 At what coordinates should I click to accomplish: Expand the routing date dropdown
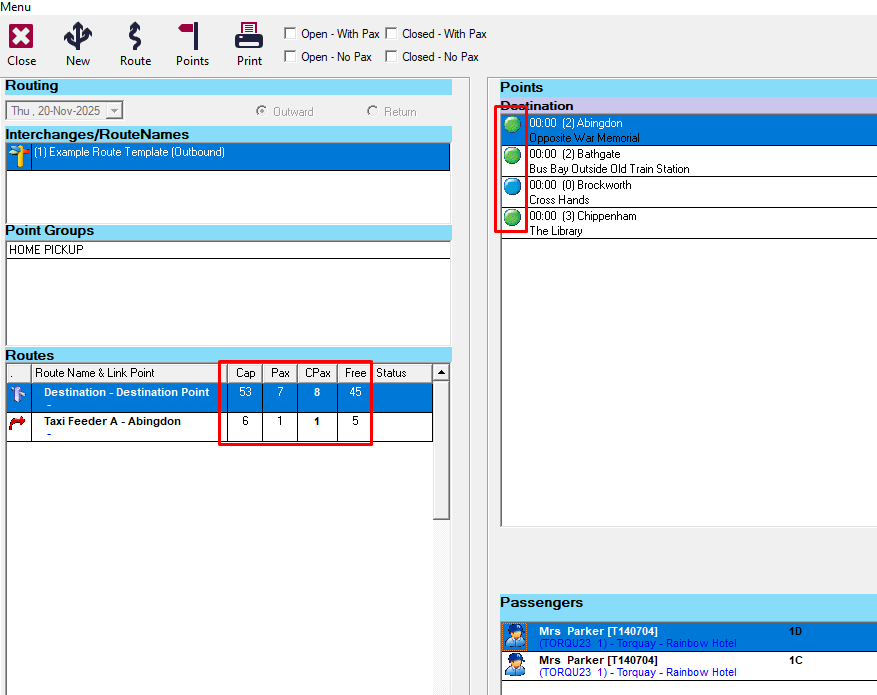pyautogui.click(x=115, y=111)
